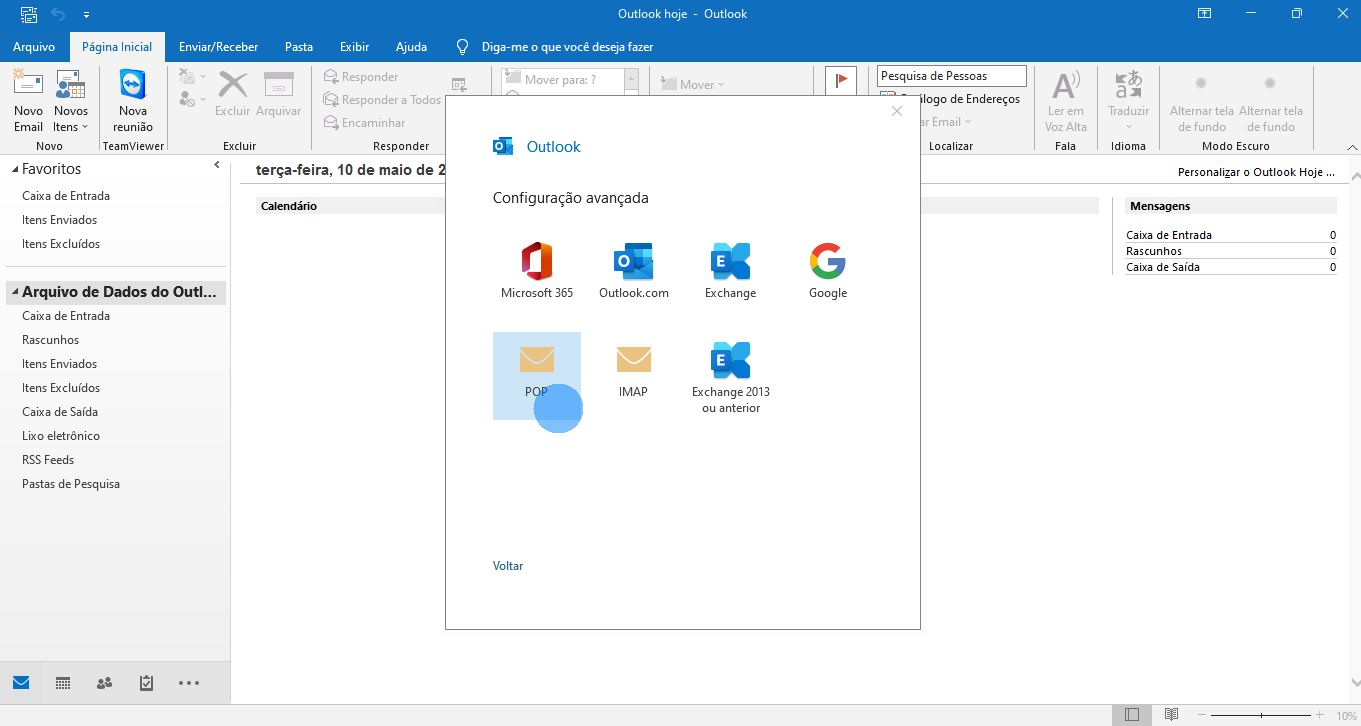Switch to the Tasks view

coord(147,683)
